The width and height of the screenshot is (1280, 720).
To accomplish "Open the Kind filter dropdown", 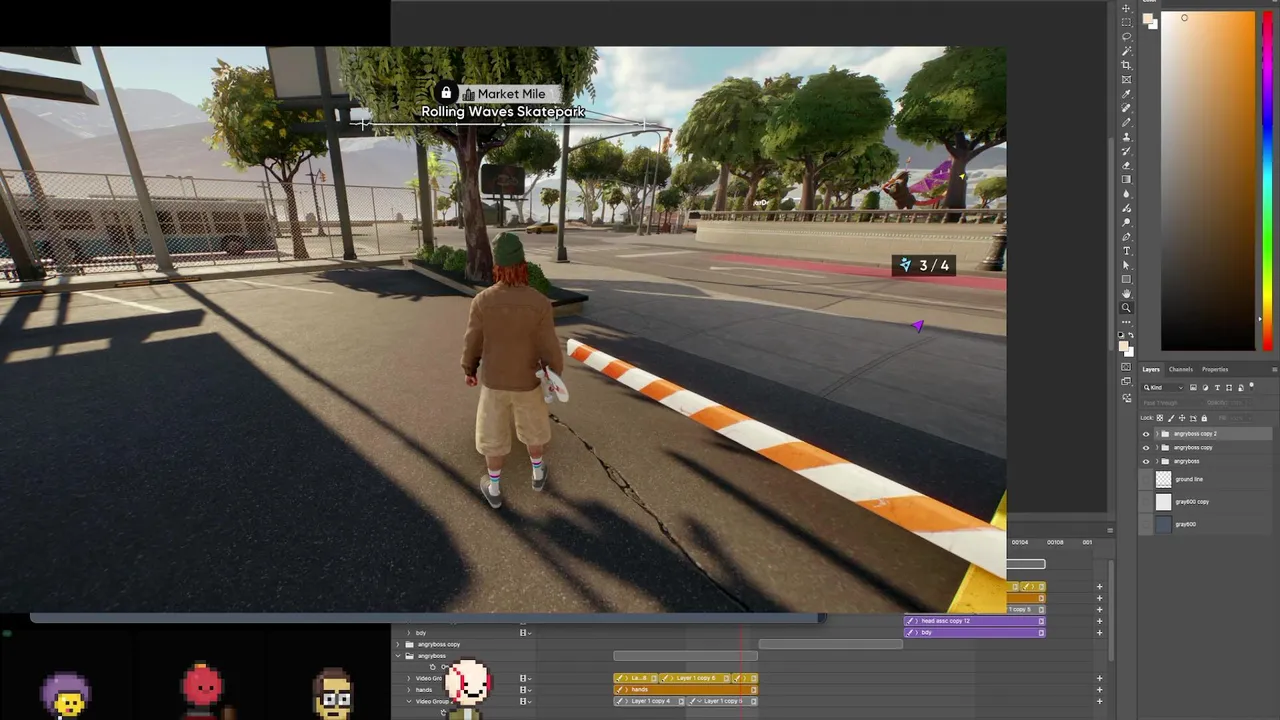I will click(1163, 388).
